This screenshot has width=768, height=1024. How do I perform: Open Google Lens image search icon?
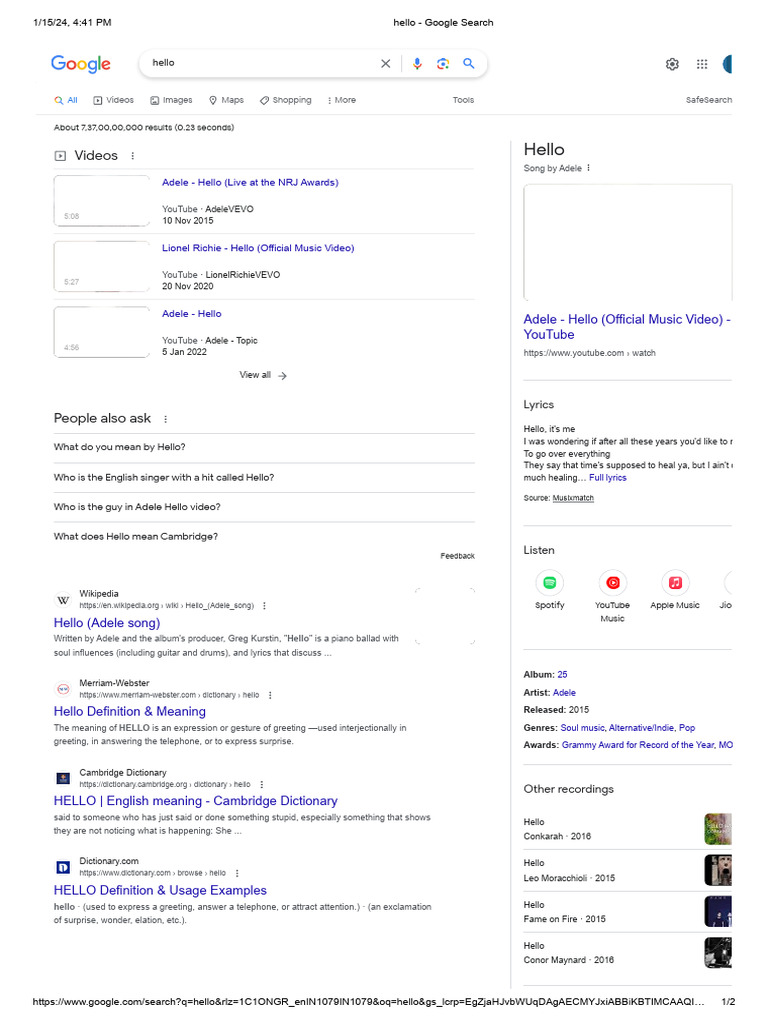point(443,64)
